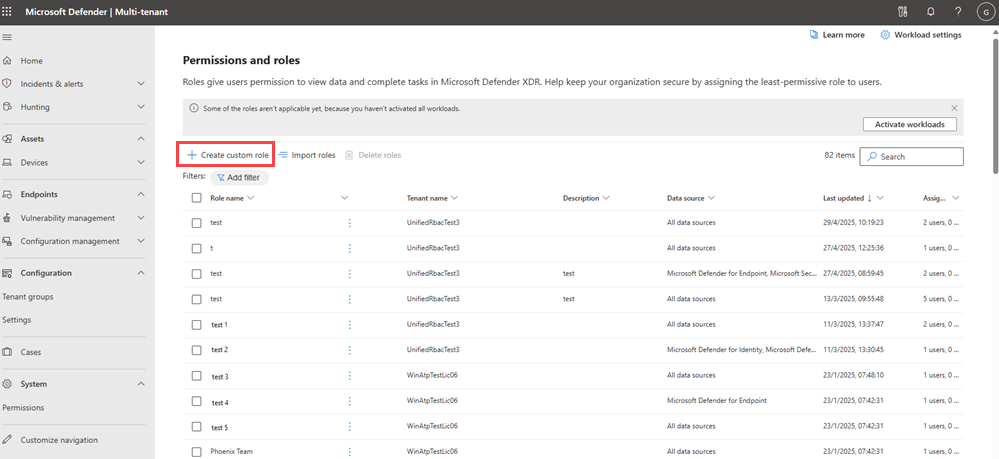This screenshot has width=999, height=459.
Task: Check the box for role 'test 4'
Action: click(196, 401)
